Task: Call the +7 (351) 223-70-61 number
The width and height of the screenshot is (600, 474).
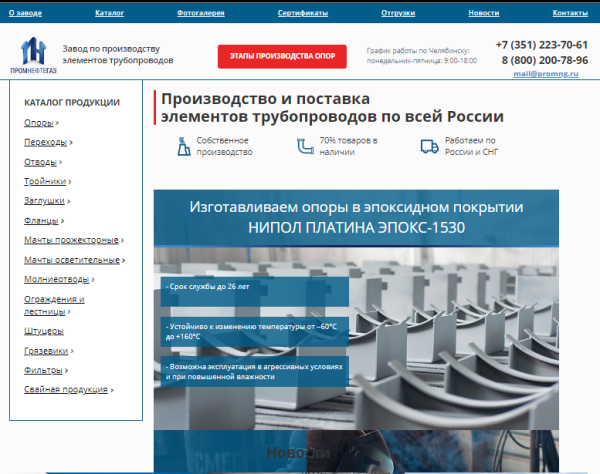Action: [541, 45]
